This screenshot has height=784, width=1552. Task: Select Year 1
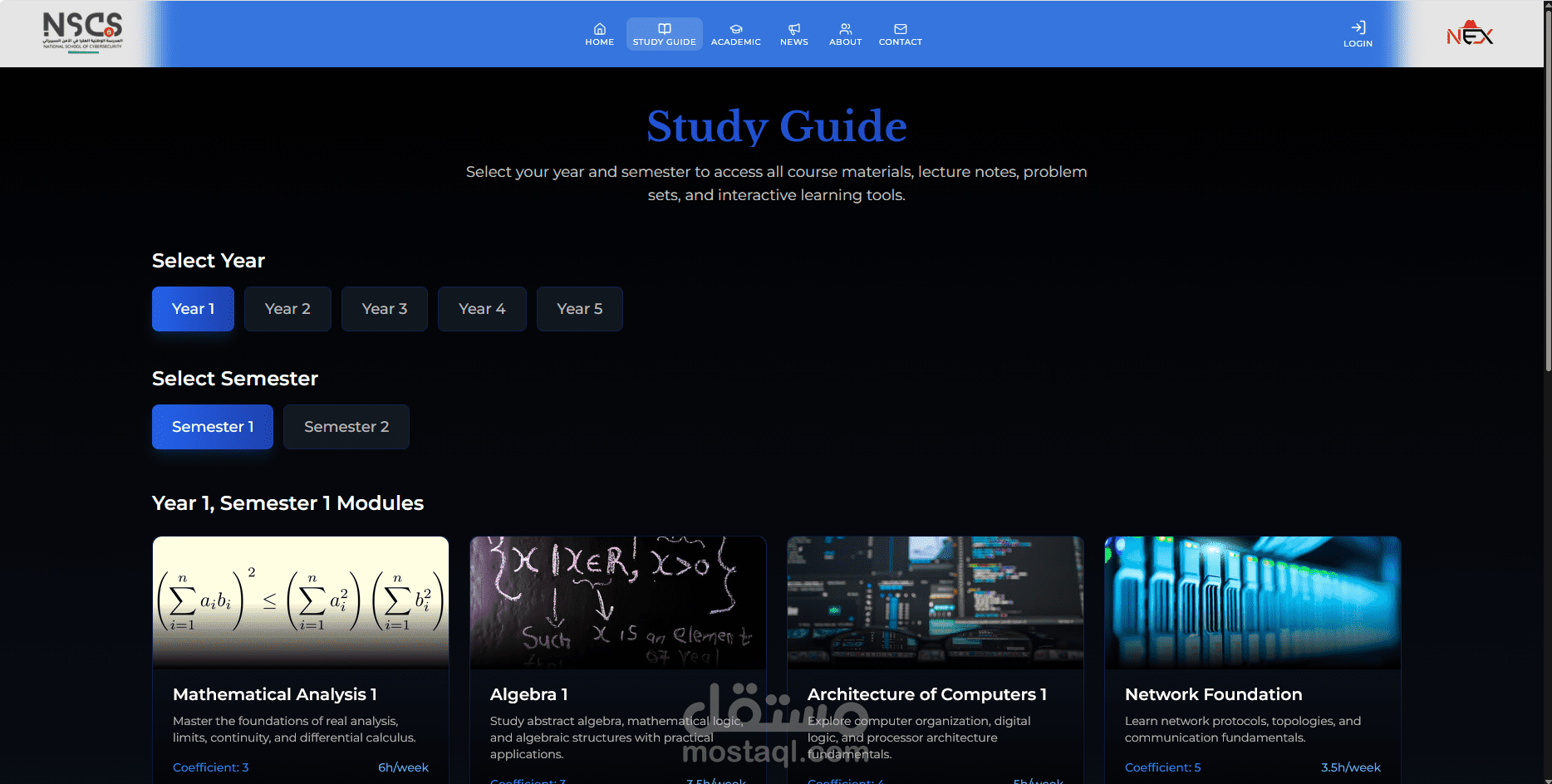(193, 309)
